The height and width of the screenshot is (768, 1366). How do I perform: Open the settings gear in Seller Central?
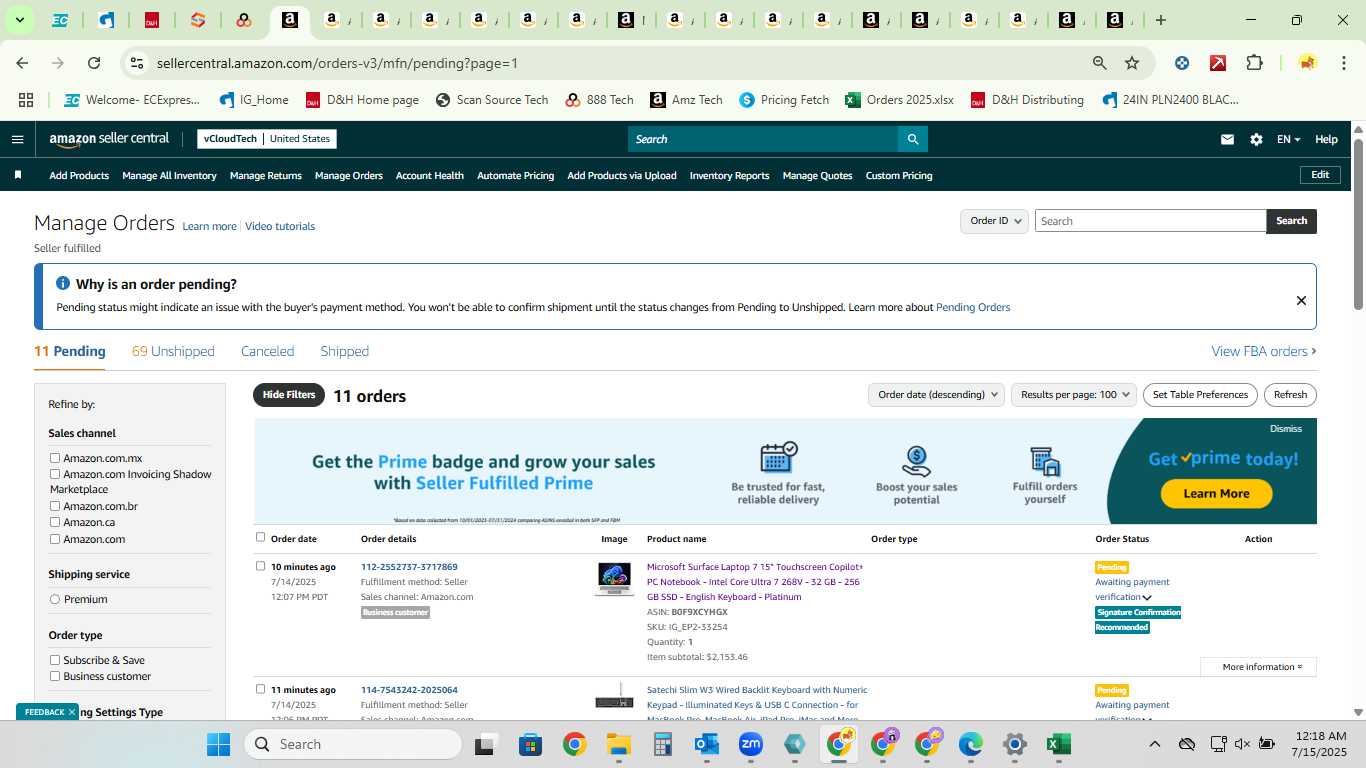coord(1256,139)
